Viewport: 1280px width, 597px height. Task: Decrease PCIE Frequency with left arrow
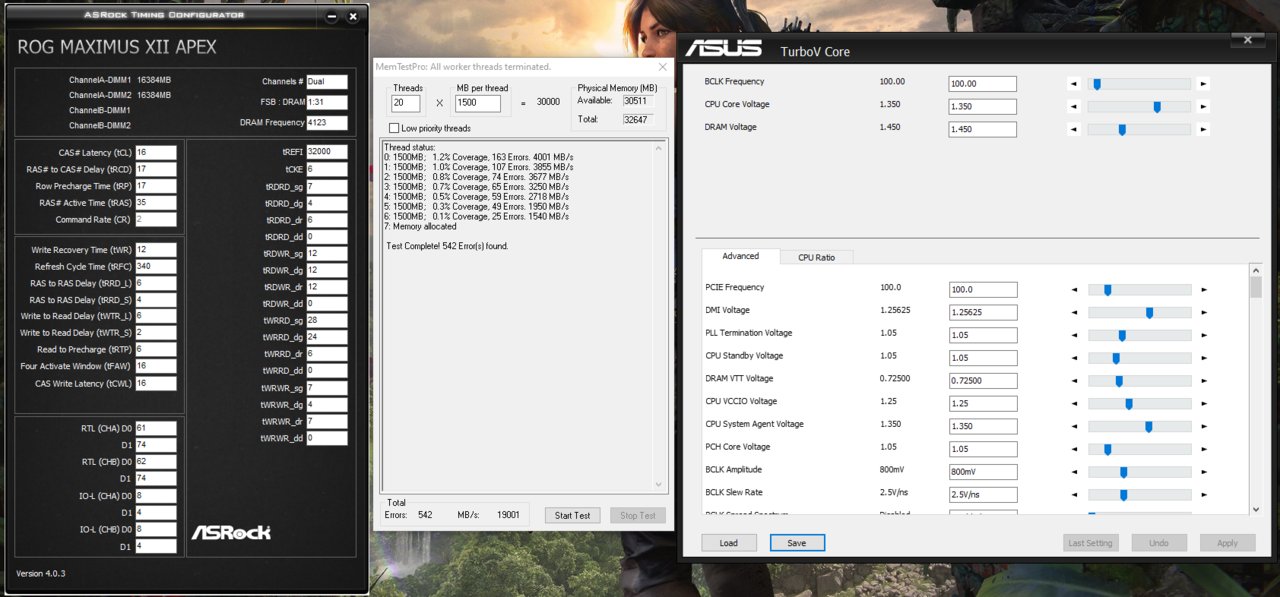pos(1075,289)
